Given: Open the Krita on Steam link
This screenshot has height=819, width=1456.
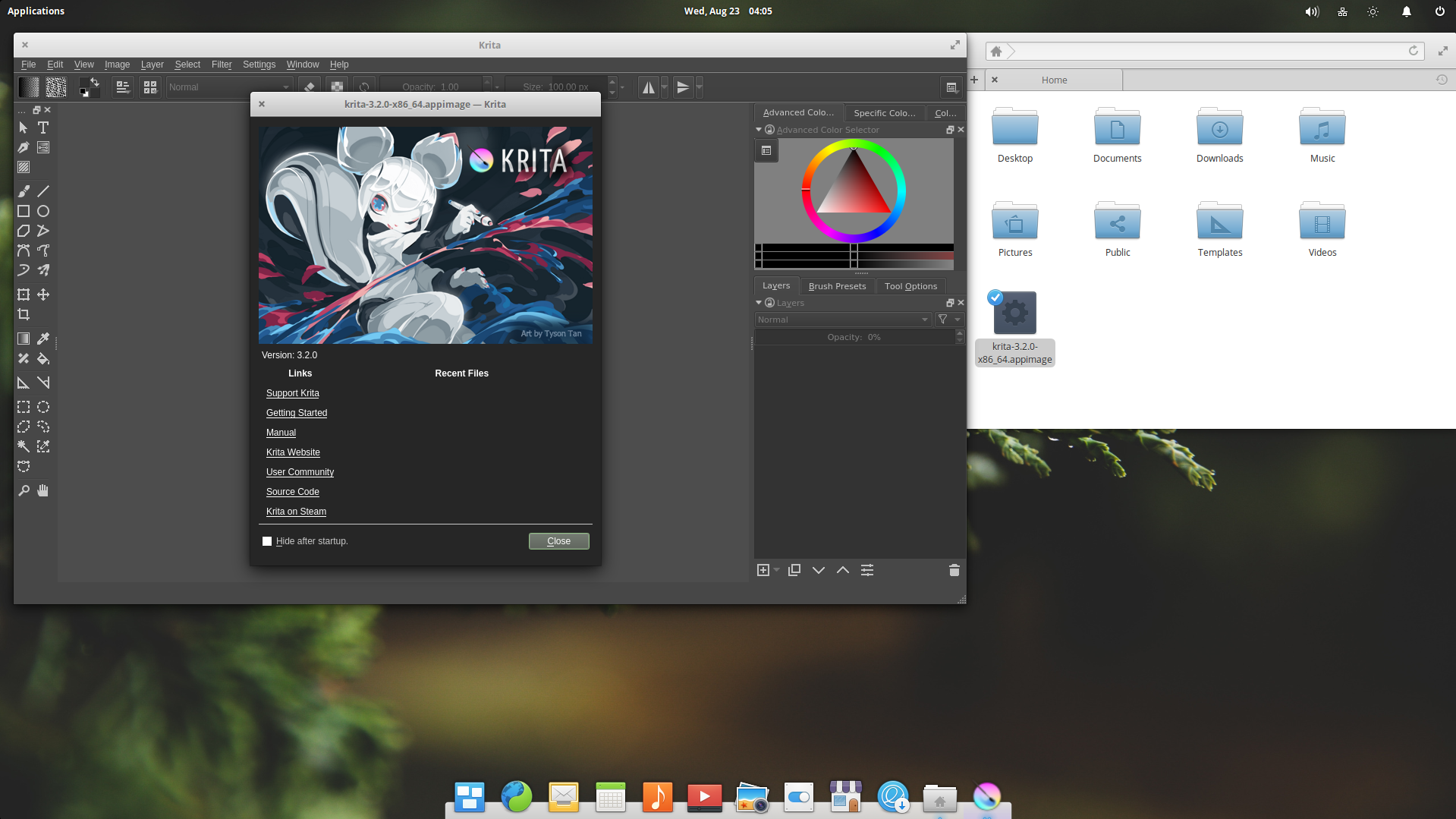Looking at the screenshot, I should [296, 512].
